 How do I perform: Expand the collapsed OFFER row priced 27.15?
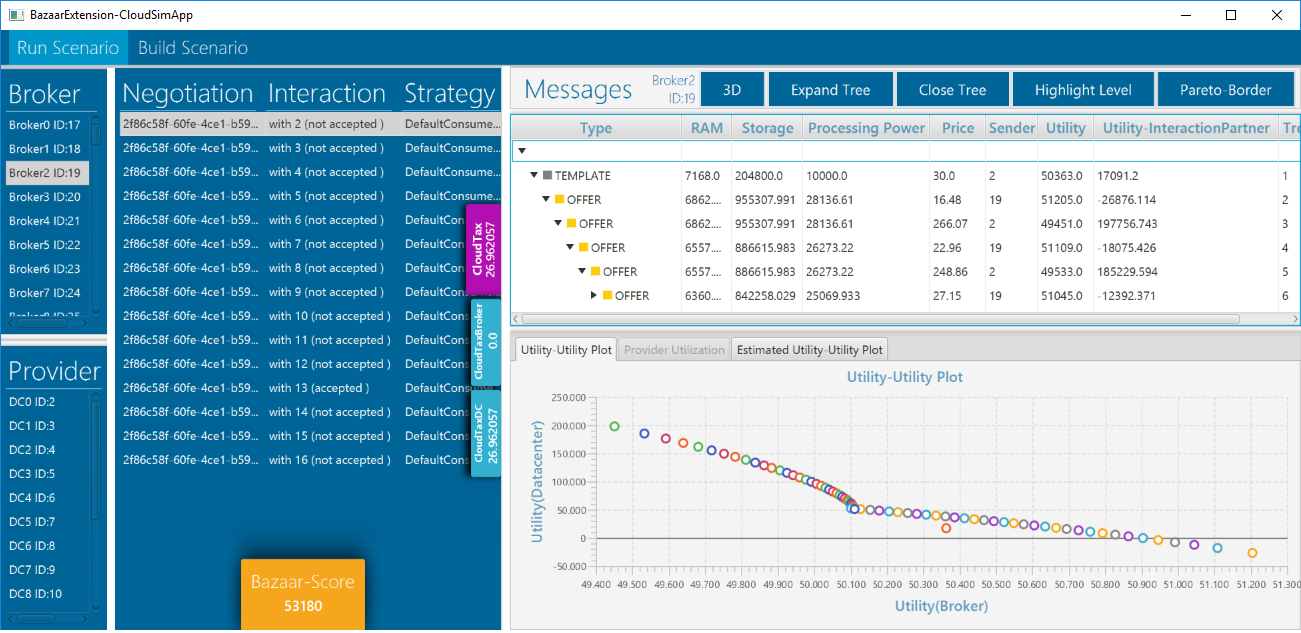594,296
